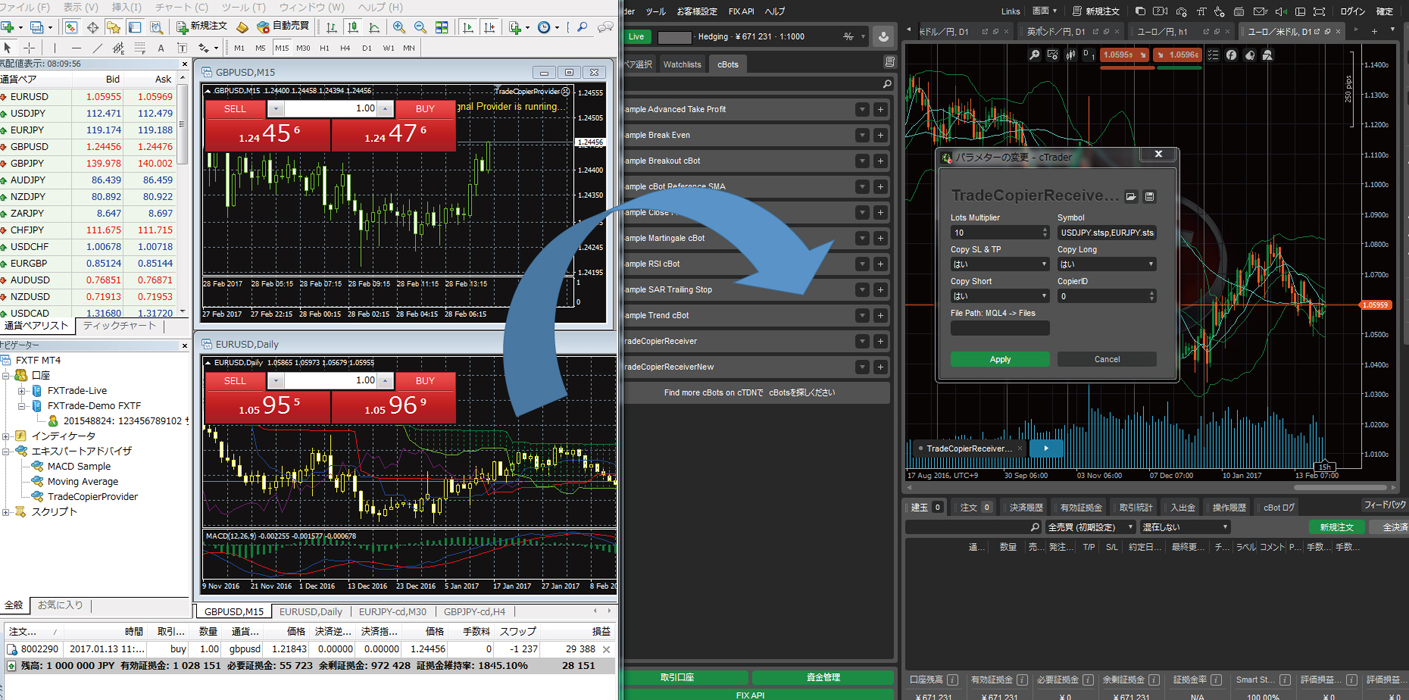Click the Lots Multiplier stepper arrows
Screen dimensions: 1409x700
tap(1044, 232)
